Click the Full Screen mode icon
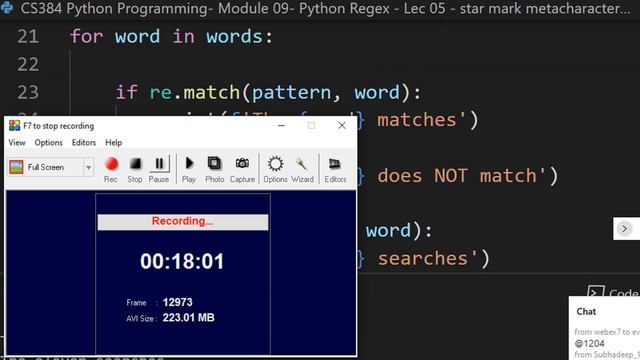The height and width of the screenshot is (360, 640). [x=16, y=167]
